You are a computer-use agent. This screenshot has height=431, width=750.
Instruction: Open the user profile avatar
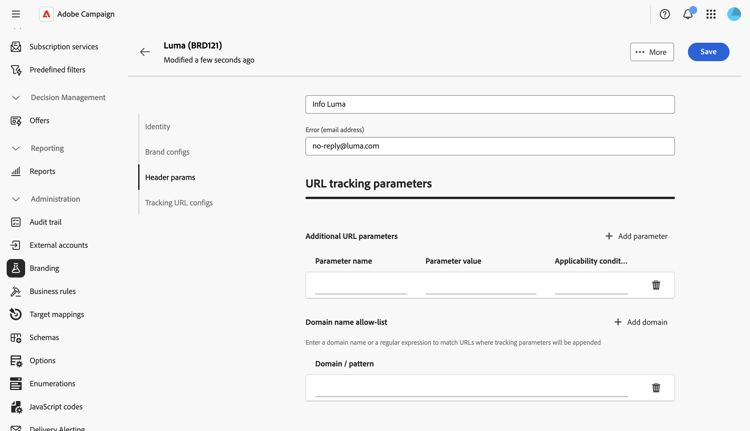[x=734, y=14]
